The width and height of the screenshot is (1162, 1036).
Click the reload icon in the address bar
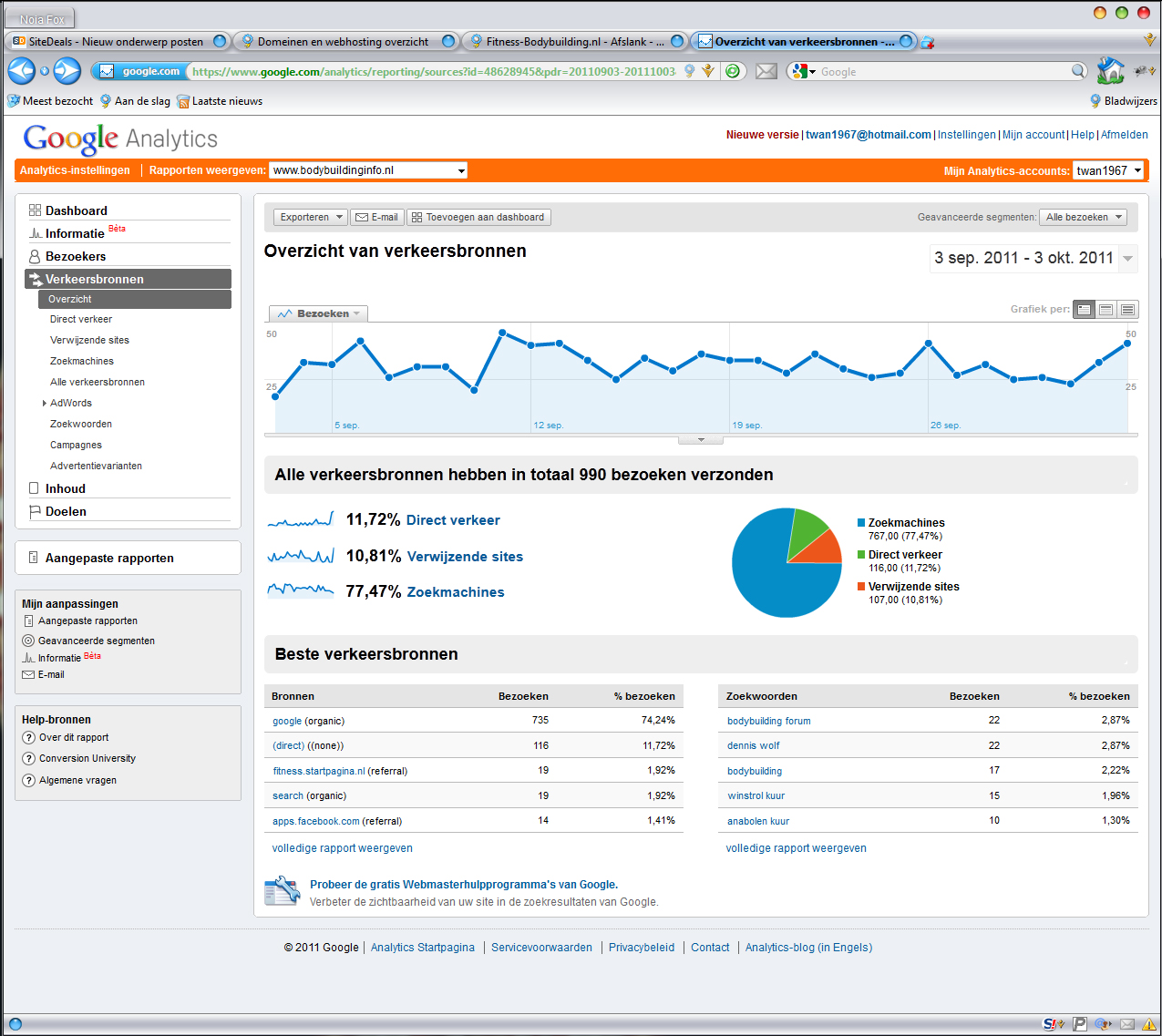[x=733, y=71]
